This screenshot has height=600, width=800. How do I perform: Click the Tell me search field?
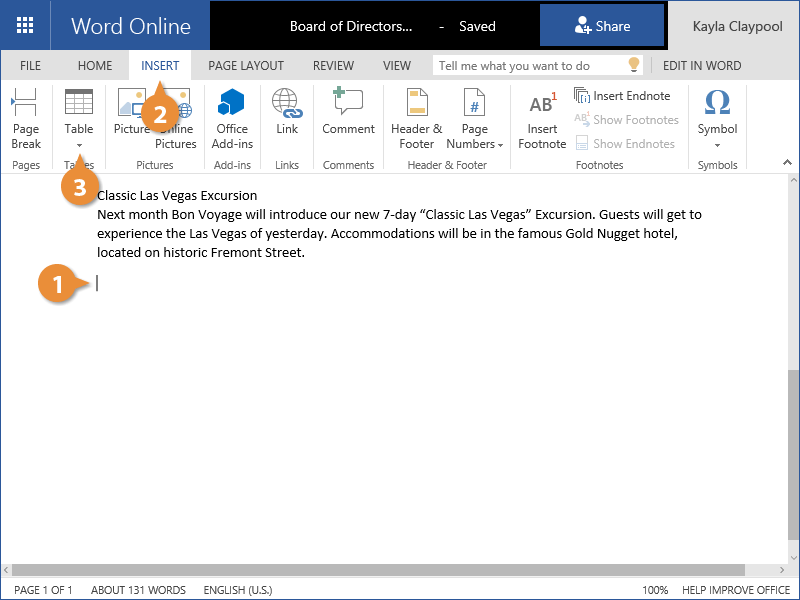point(528,66)
